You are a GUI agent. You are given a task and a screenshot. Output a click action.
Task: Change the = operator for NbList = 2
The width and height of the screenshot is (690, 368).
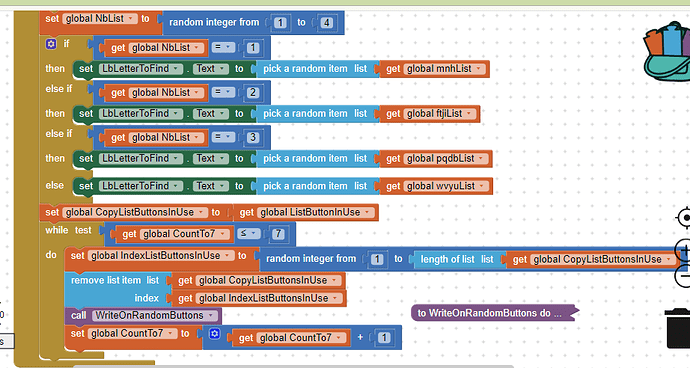click(223, 92)
